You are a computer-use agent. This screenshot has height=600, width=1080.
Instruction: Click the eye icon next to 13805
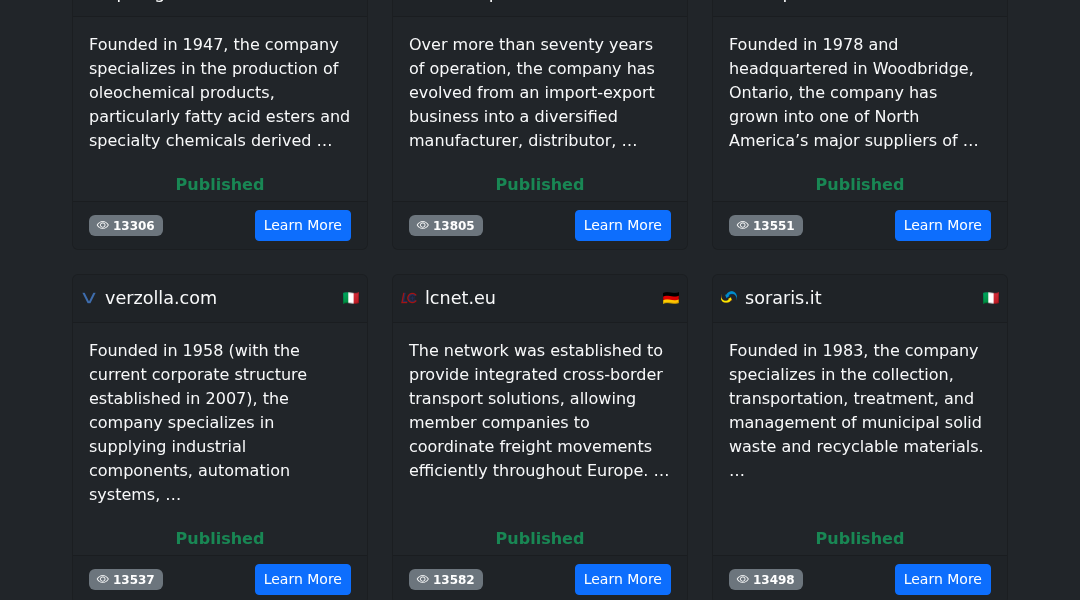pos(423,225)
